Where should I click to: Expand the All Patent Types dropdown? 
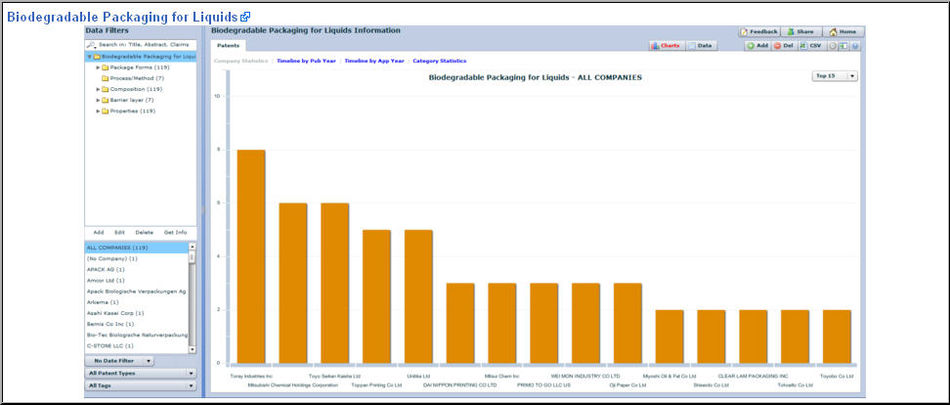(x=141, y=373)
